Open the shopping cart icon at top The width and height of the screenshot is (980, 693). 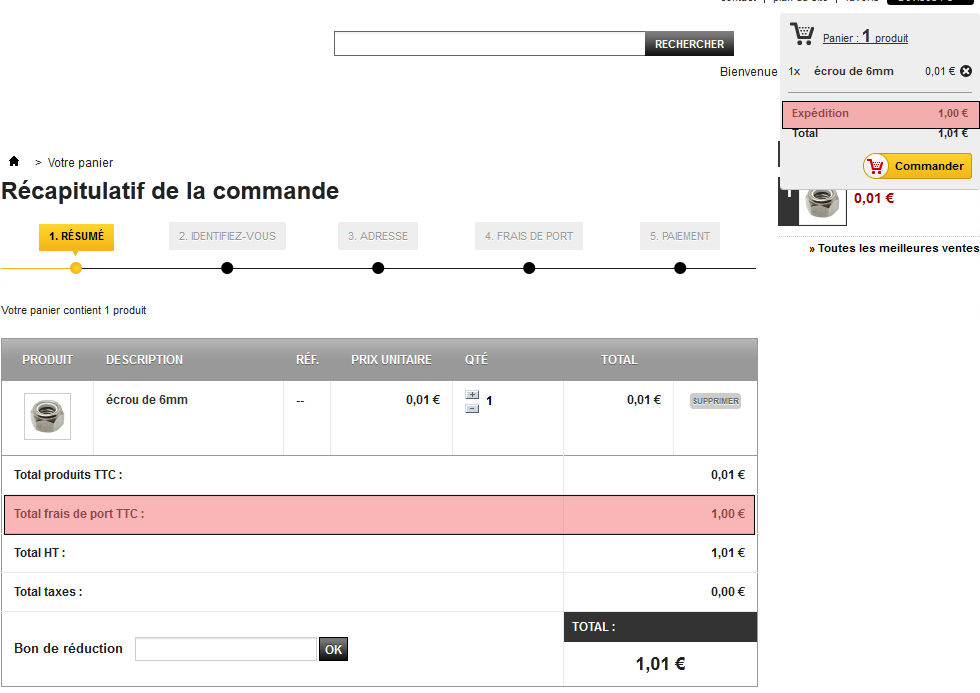[802, 34]
